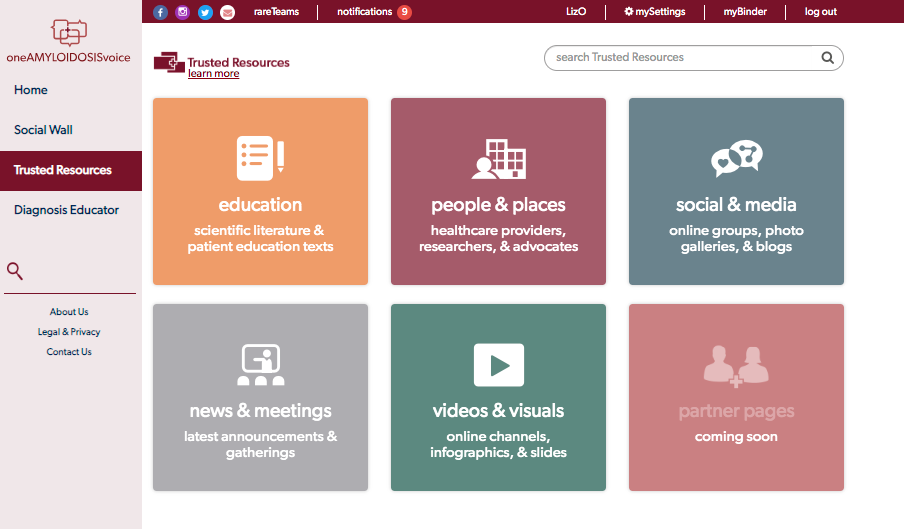Click the Trusted Resources page heading

239,62
